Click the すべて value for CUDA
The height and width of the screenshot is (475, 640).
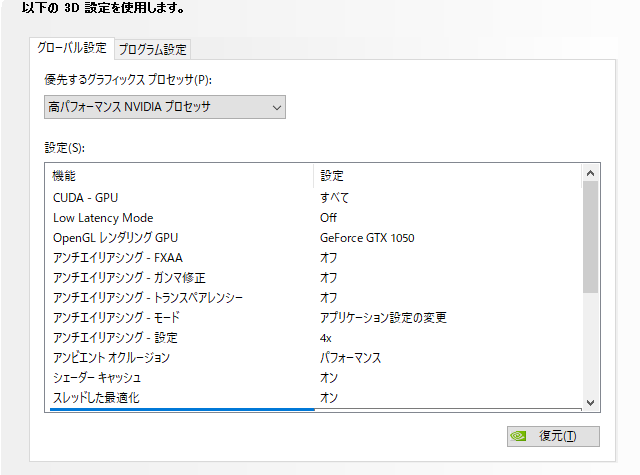click(335, 198)
